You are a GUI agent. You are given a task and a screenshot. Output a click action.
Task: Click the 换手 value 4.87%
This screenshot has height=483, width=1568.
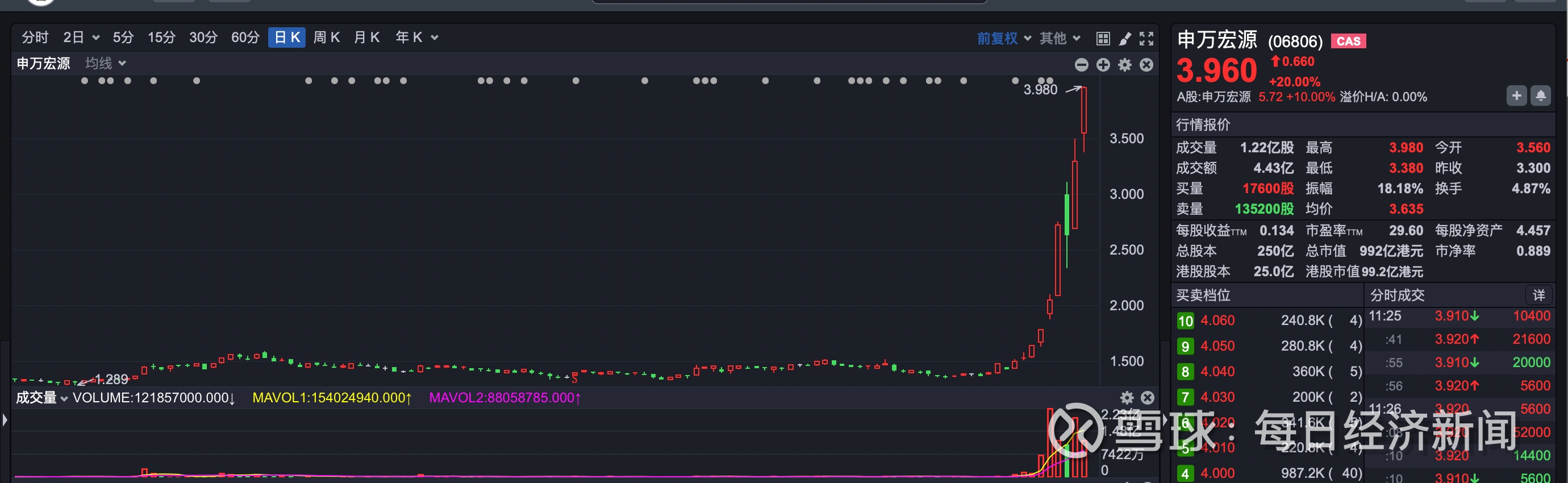point(1531,189)
